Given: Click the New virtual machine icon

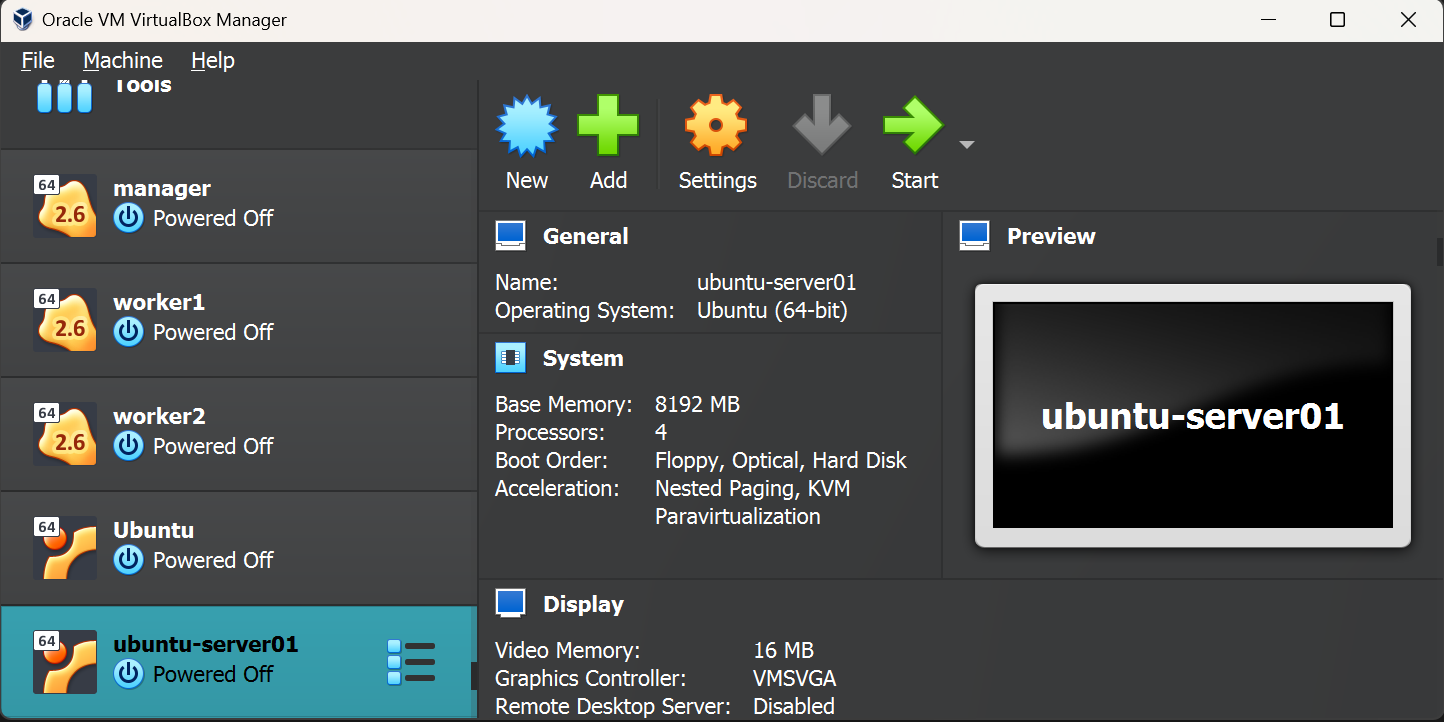Looking at the screenshot, I should pyautogui.click(x=526, y=127).
